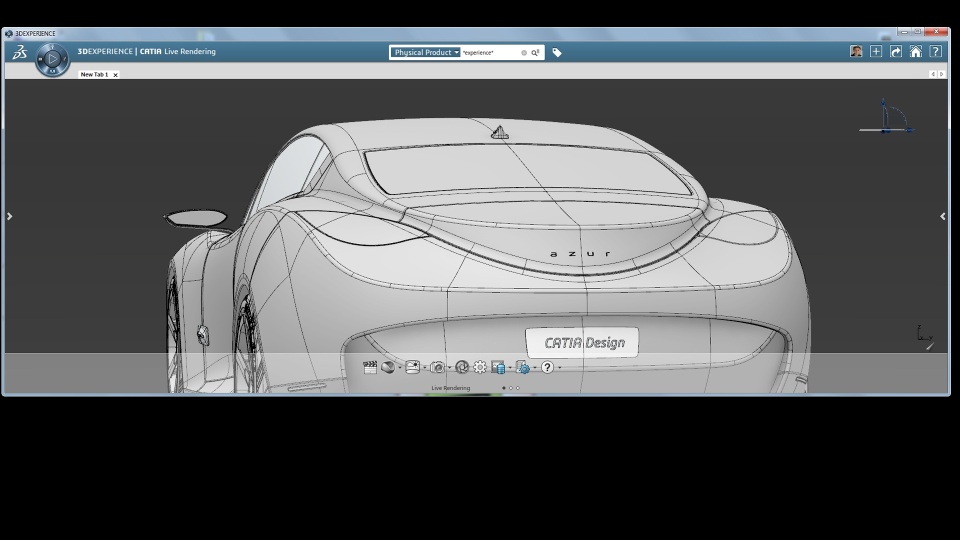960x540 pixels.
Task: Open the gear settings icon in action bar
Action: click(x=480, y=367)
